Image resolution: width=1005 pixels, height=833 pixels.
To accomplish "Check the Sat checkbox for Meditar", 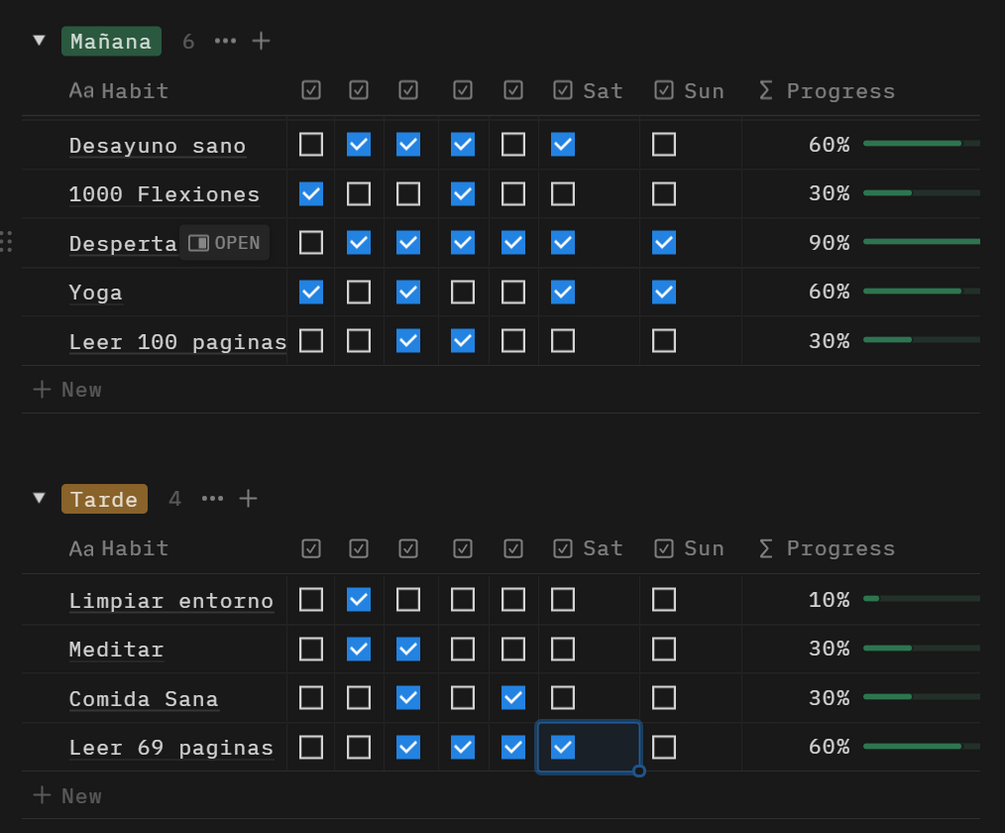I will pos(563,649).
